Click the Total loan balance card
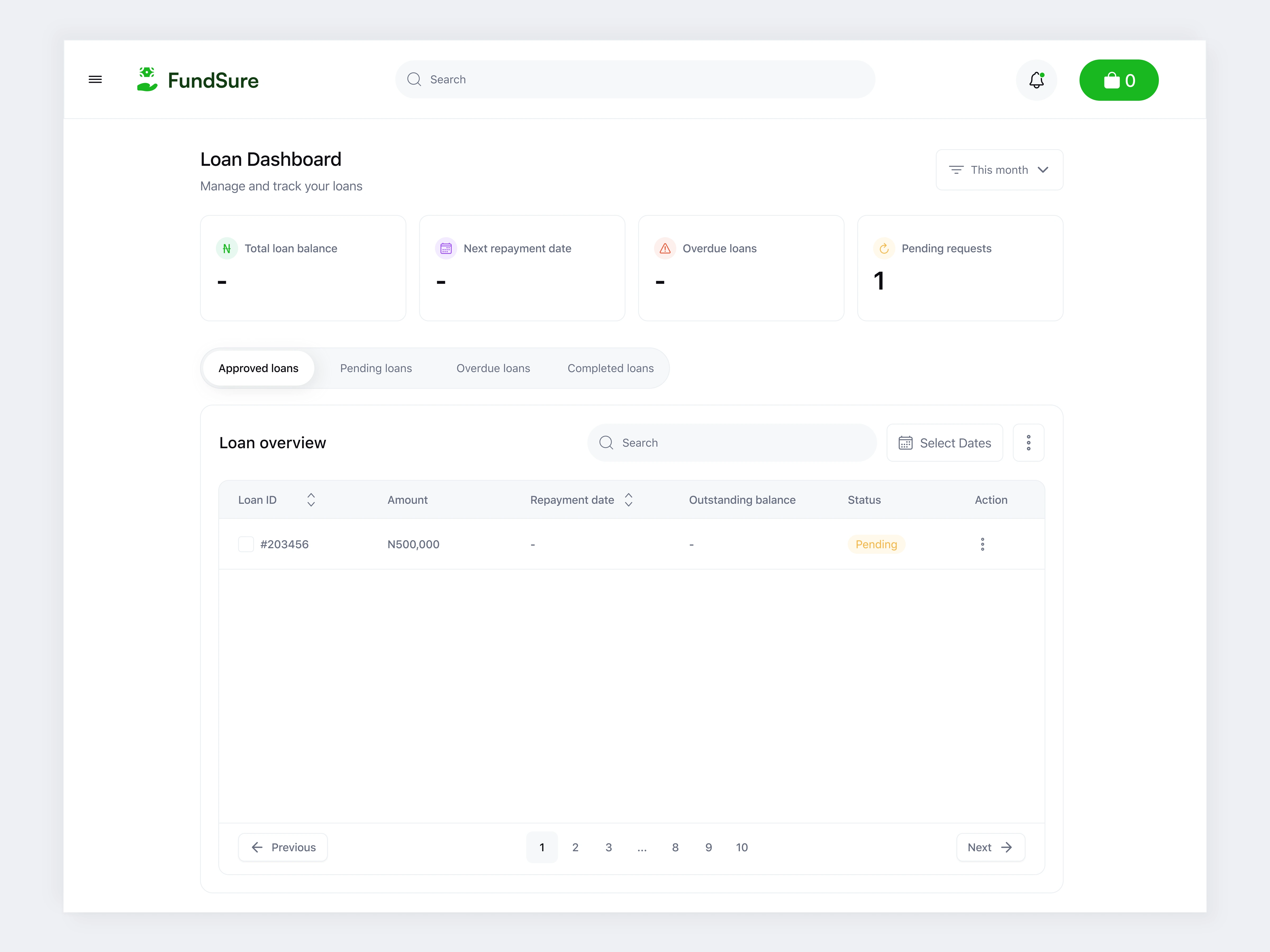This screenshot has width=1270, height=952. pyautogui.click(x=303, y=268)
